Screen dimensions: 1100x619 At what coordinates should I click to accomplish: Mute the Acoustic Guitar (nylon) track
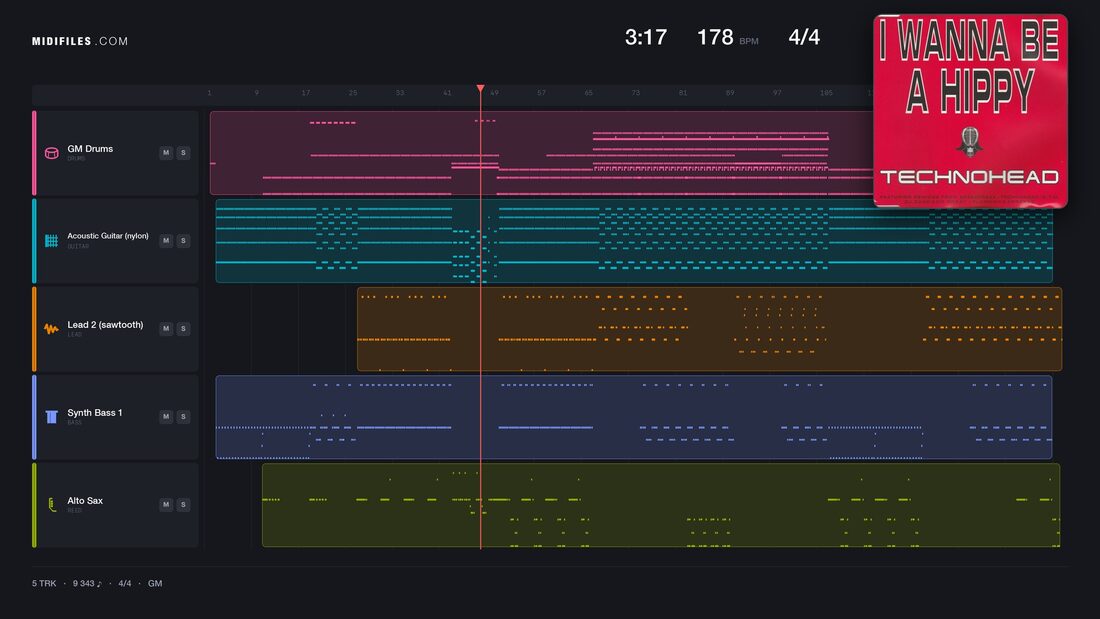pyautogui.click(x=166, y=241)
